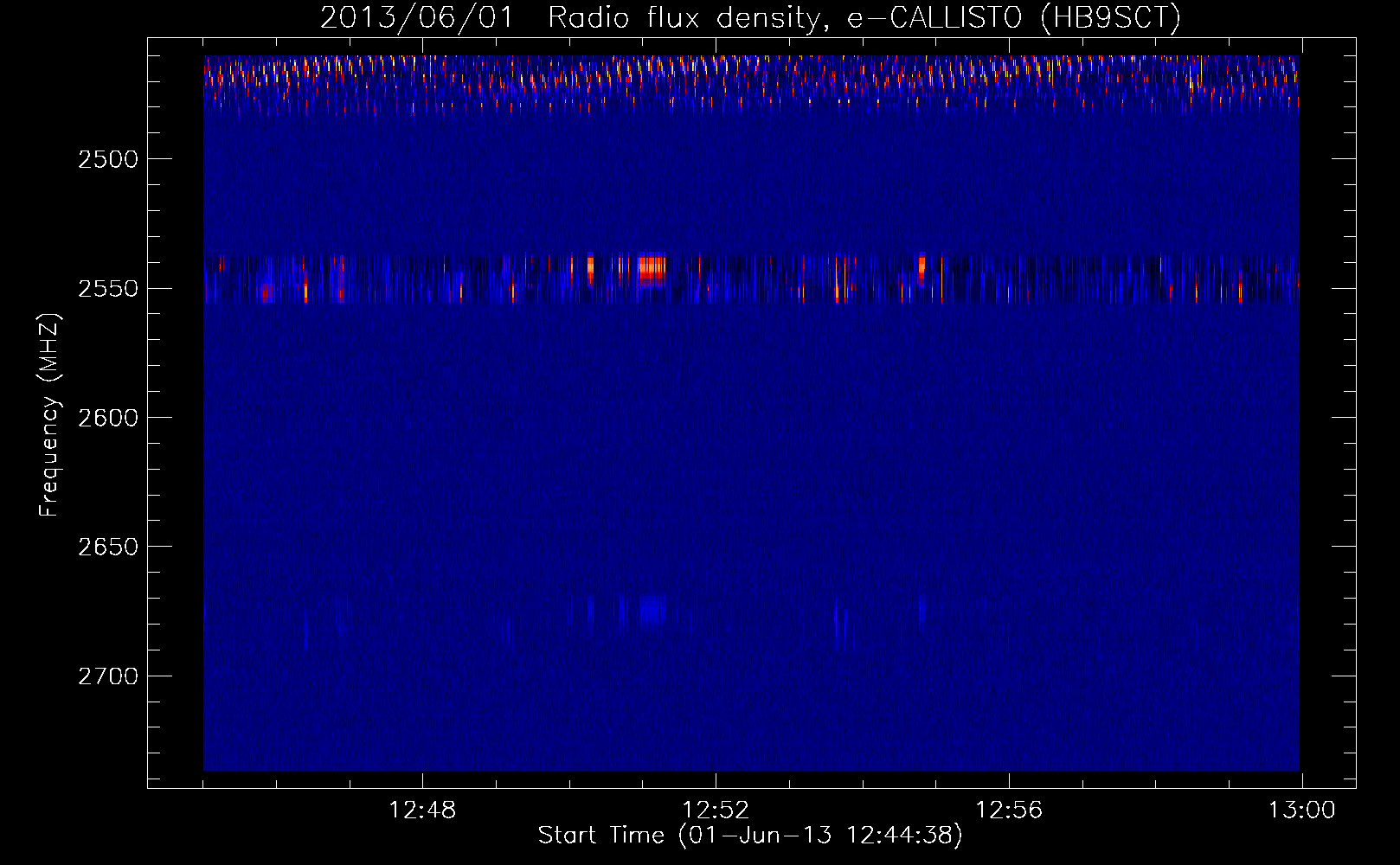Click the plot title '2013/06/01 Radio flux density'
The image size is (1400, 865).
[571, 17]
